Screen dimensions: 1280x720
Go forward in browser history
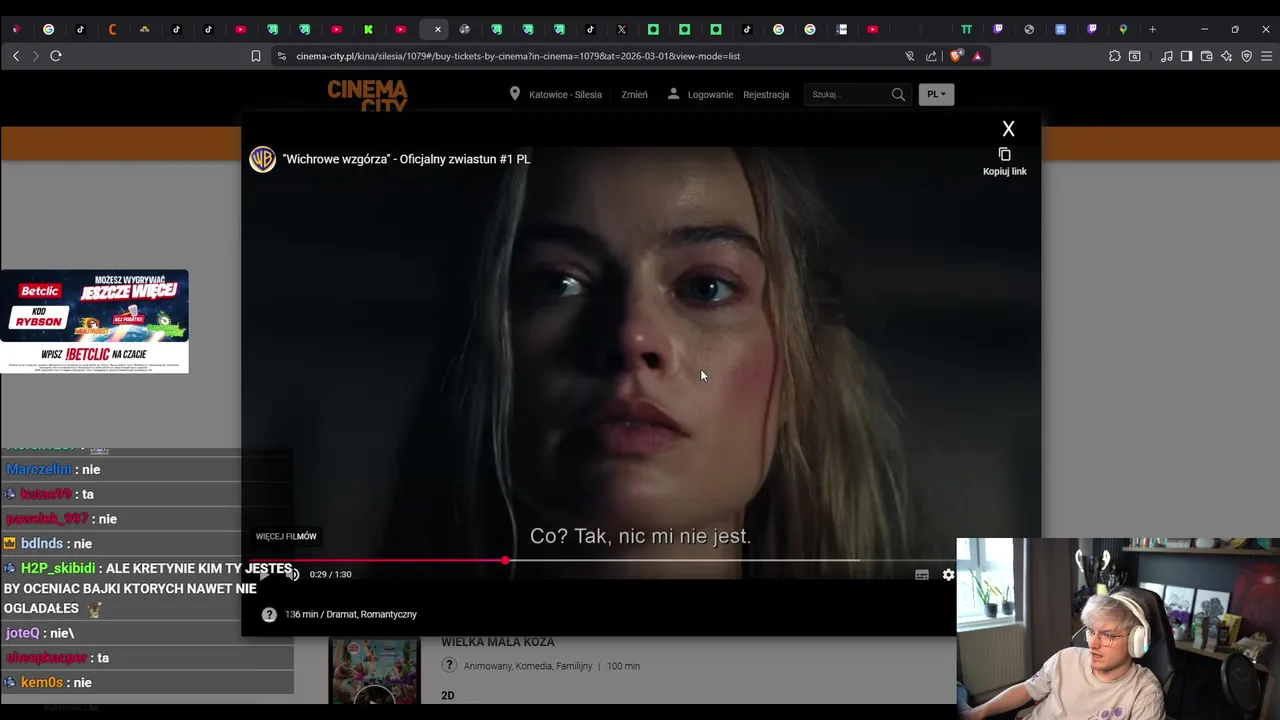tap(36, 56)
